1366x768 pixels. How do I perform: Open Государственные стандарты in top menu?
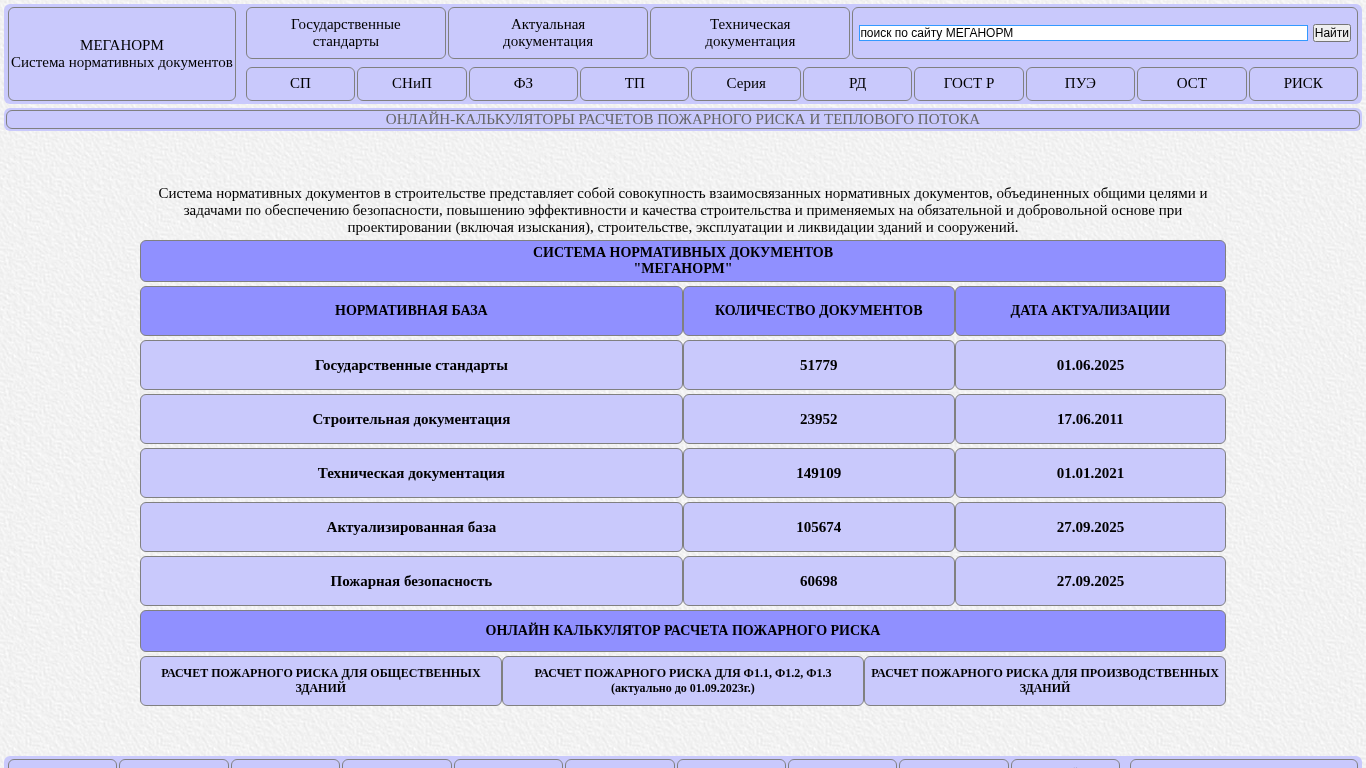tap(346, 33)
